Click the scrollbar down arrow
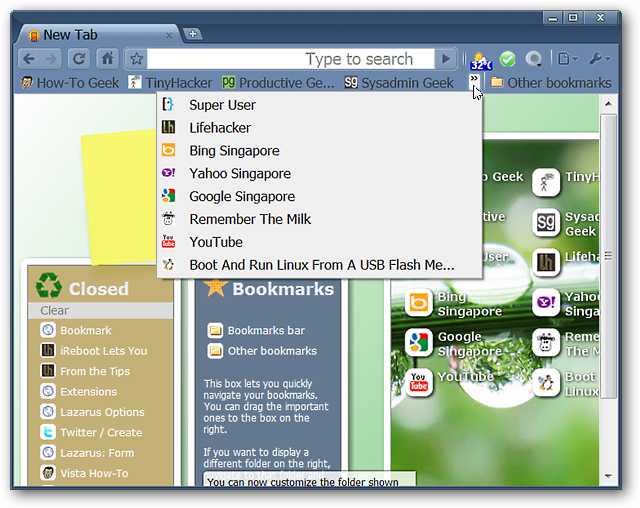 (x=608, y=476)
